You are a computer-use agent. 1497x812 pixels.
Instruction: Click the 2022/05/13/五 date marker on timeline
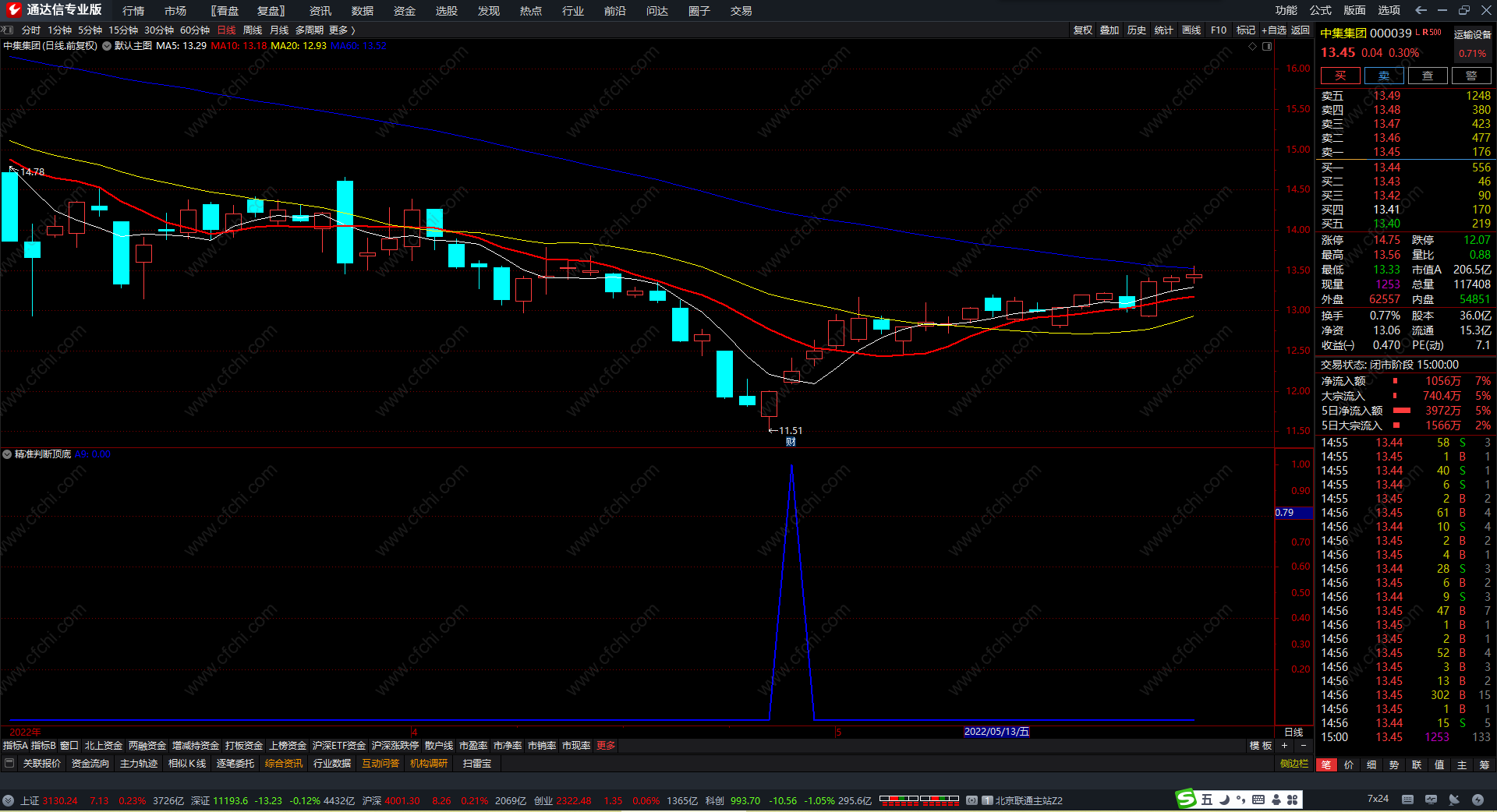[x=996, y=732]
